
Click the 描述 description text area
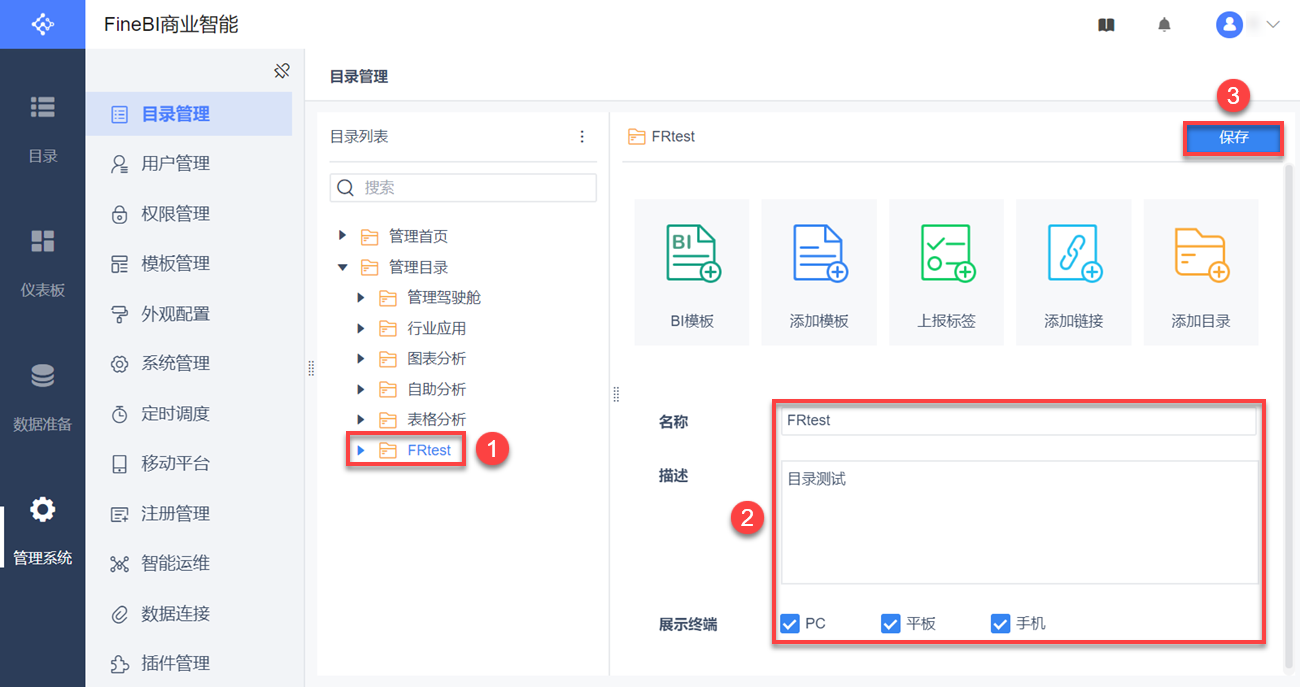(x=1019, y=522)
